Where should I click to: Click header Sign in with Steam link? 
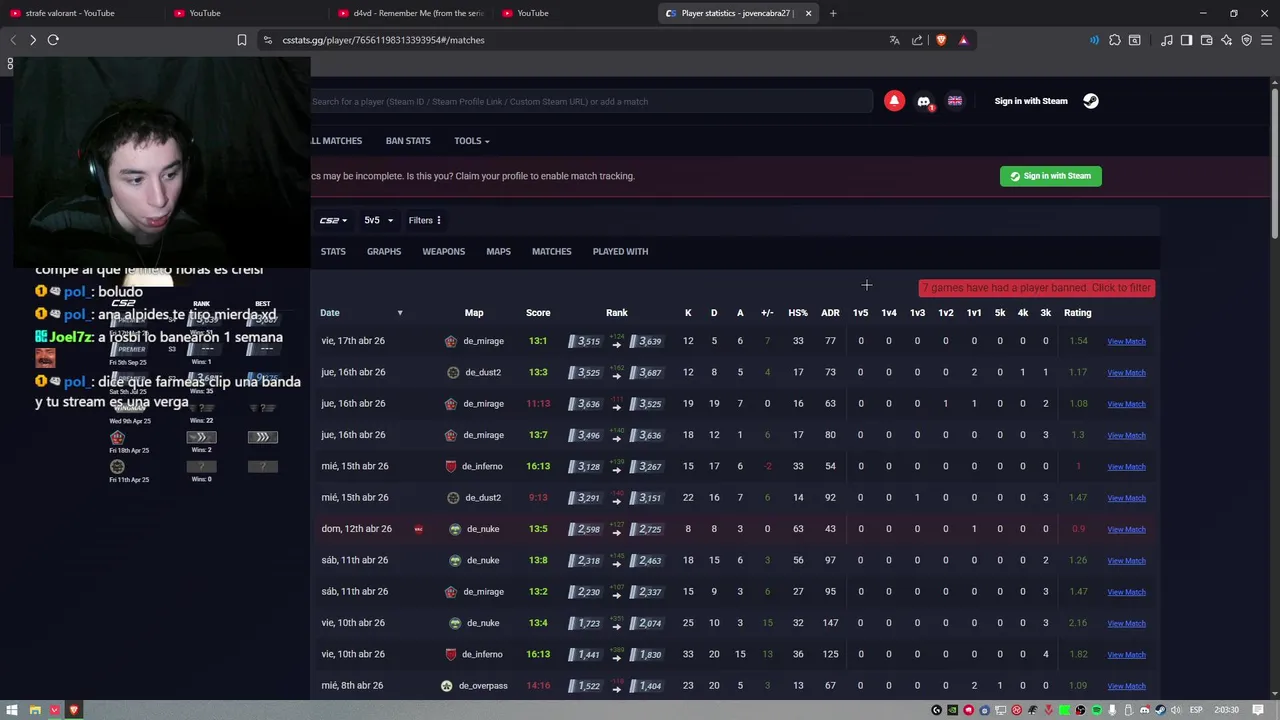tap(1031, 101)
